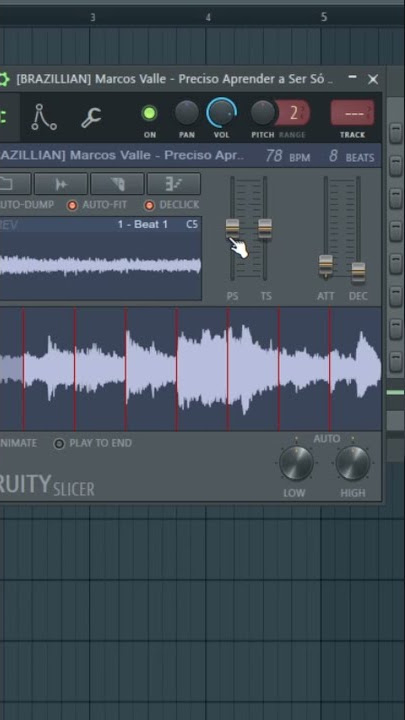Image resolution: width=405 pixels, height=720 pixels.
Task: Minimize the Fruity Slicer window
Action: [352, 78]
